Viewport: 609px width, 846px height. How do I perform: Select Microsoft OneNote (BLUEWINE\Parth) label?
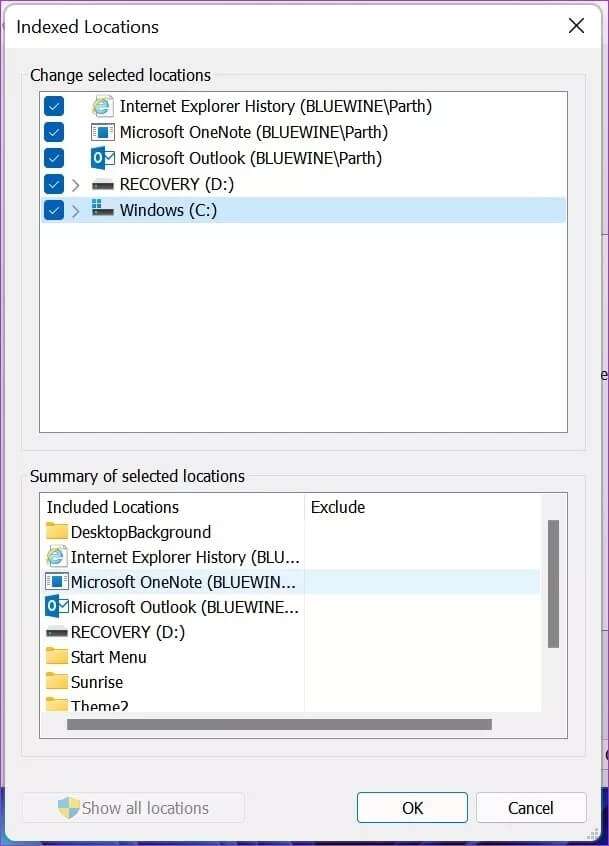[x=254, y=132]
